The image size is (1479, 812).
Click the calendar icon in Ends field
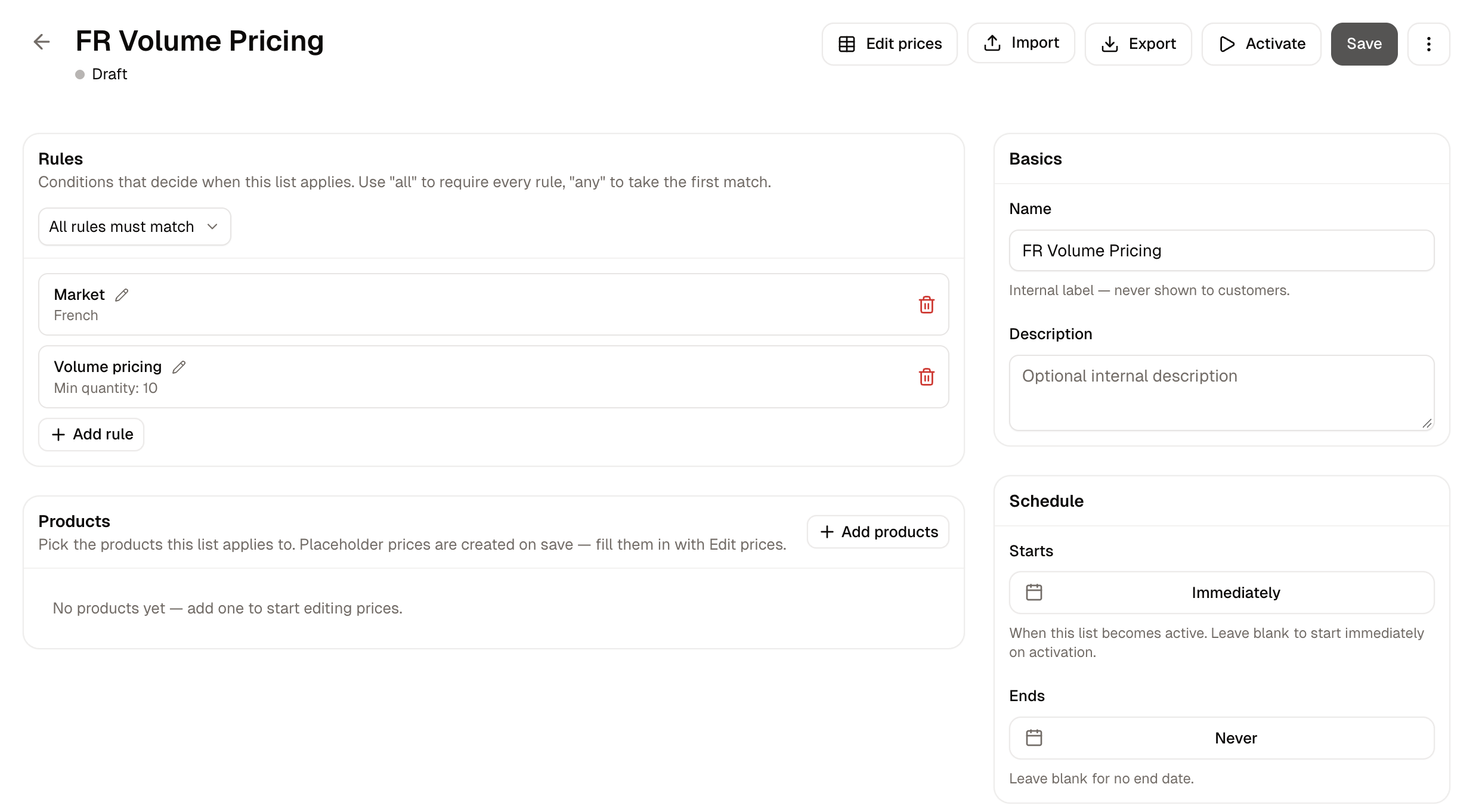pyautogui.click(x=1034, y=738)
